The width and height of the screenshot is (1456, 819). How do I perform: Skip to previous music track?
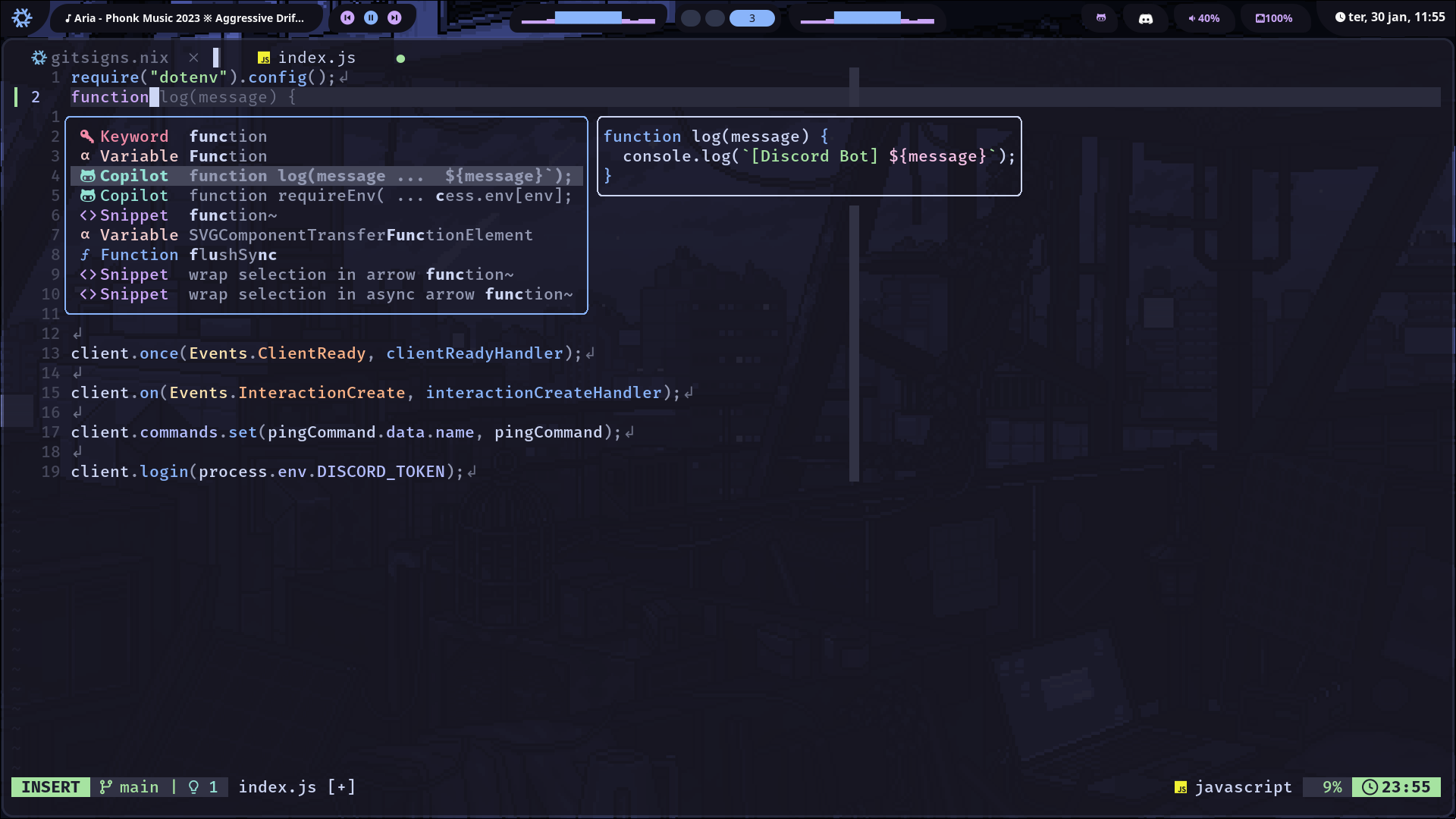point(347,17)
